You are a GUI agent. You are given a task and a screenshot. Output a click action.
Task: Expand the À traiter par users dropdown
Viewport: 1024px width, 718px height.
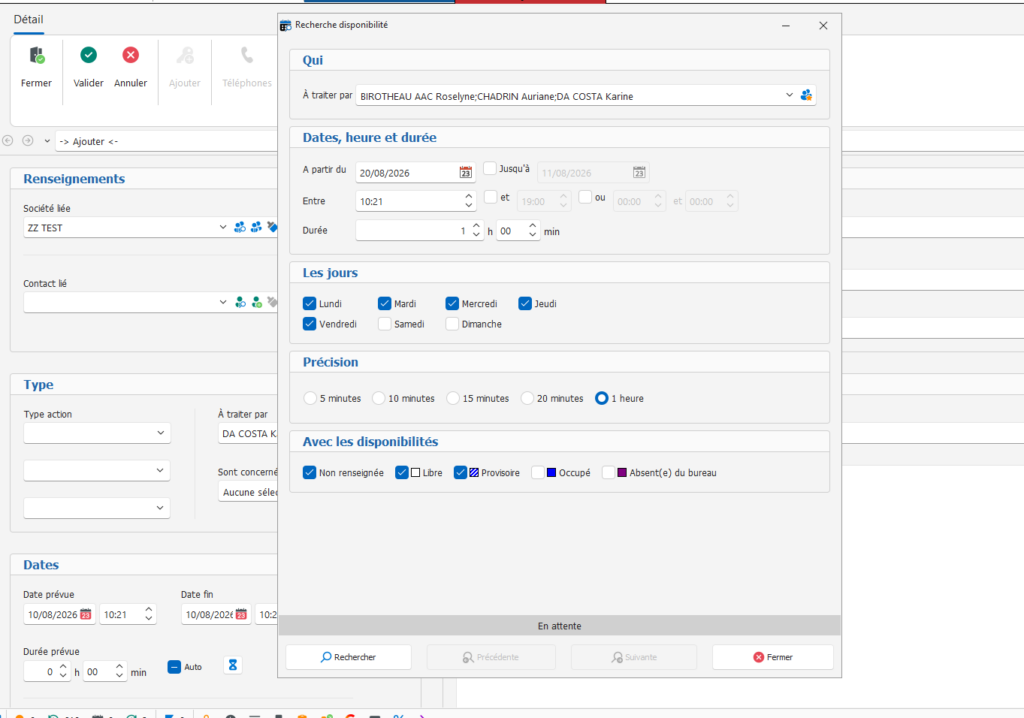(x=789, y=95)
